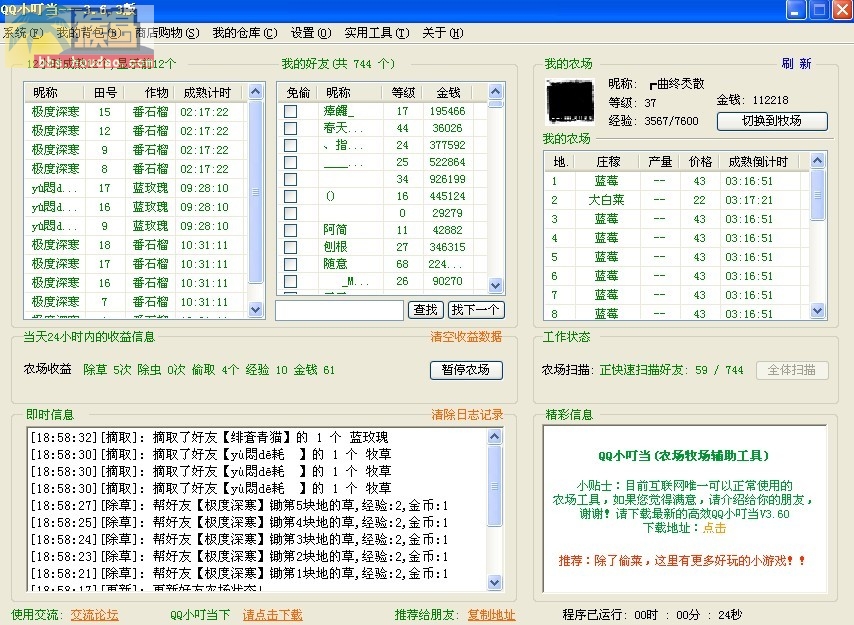The width and height of the screenshot is (854, 625).
Task: Click the my farm list scrollbar thumb
Action: [818, 195]
